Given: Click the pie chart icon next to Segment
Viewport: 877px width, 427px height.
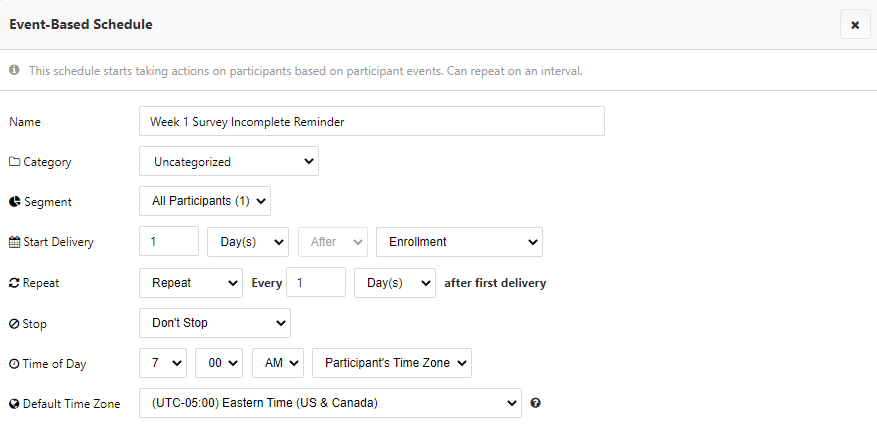Looking at the screenshot, I should [x=14, y=202].
